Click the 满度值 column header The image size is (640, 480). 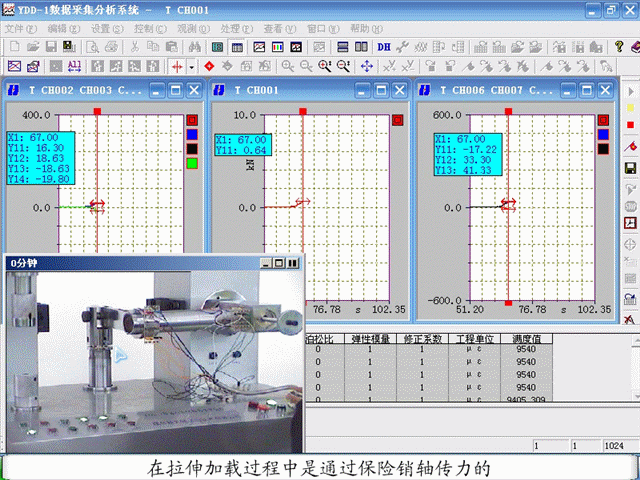(x=526, y=340)
